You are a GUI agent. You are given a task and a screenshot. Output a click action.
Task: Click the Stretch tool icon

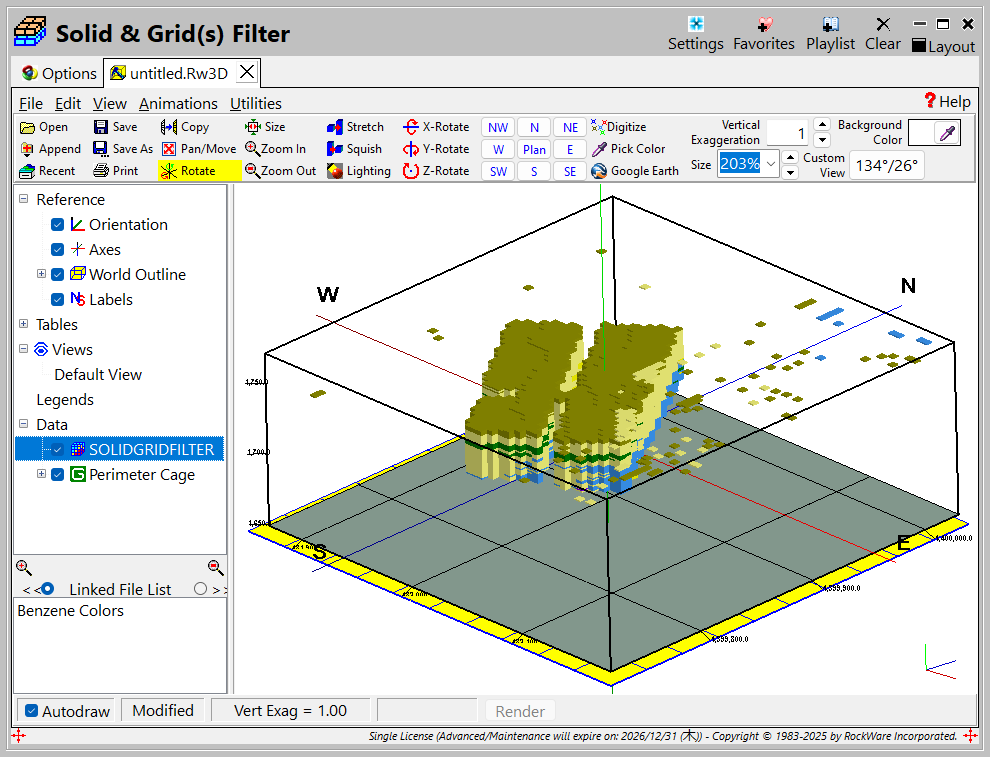[335, 127]
